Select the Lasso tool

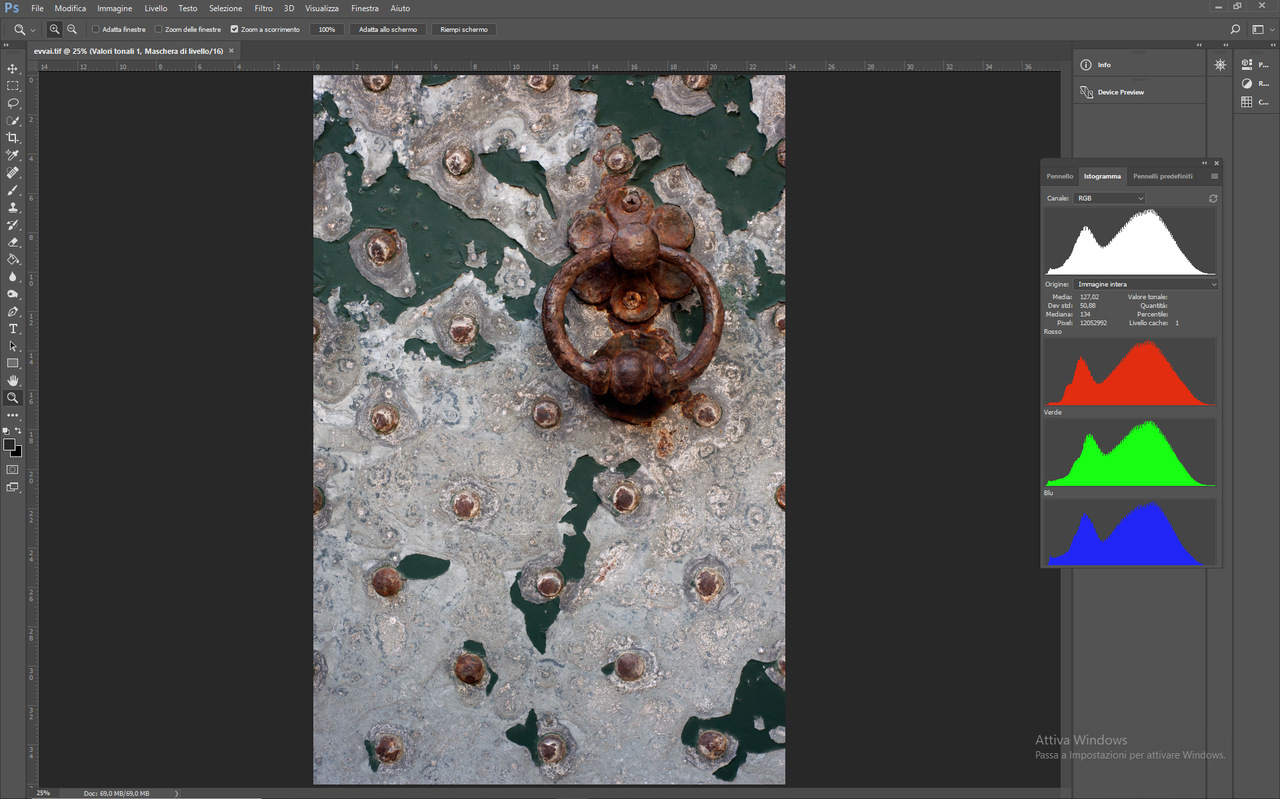click(13, 103)
